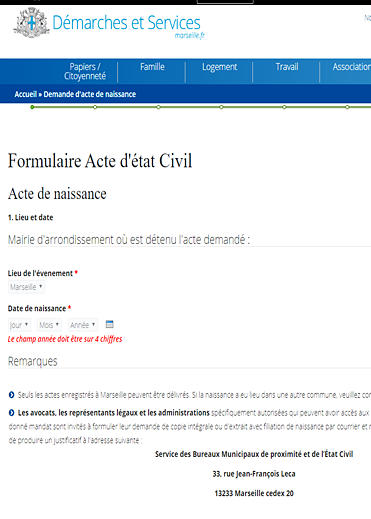This screenshot has width=371, height=519.
Task: Click the 'Remarques' section heading
Action: coord(33,361)
